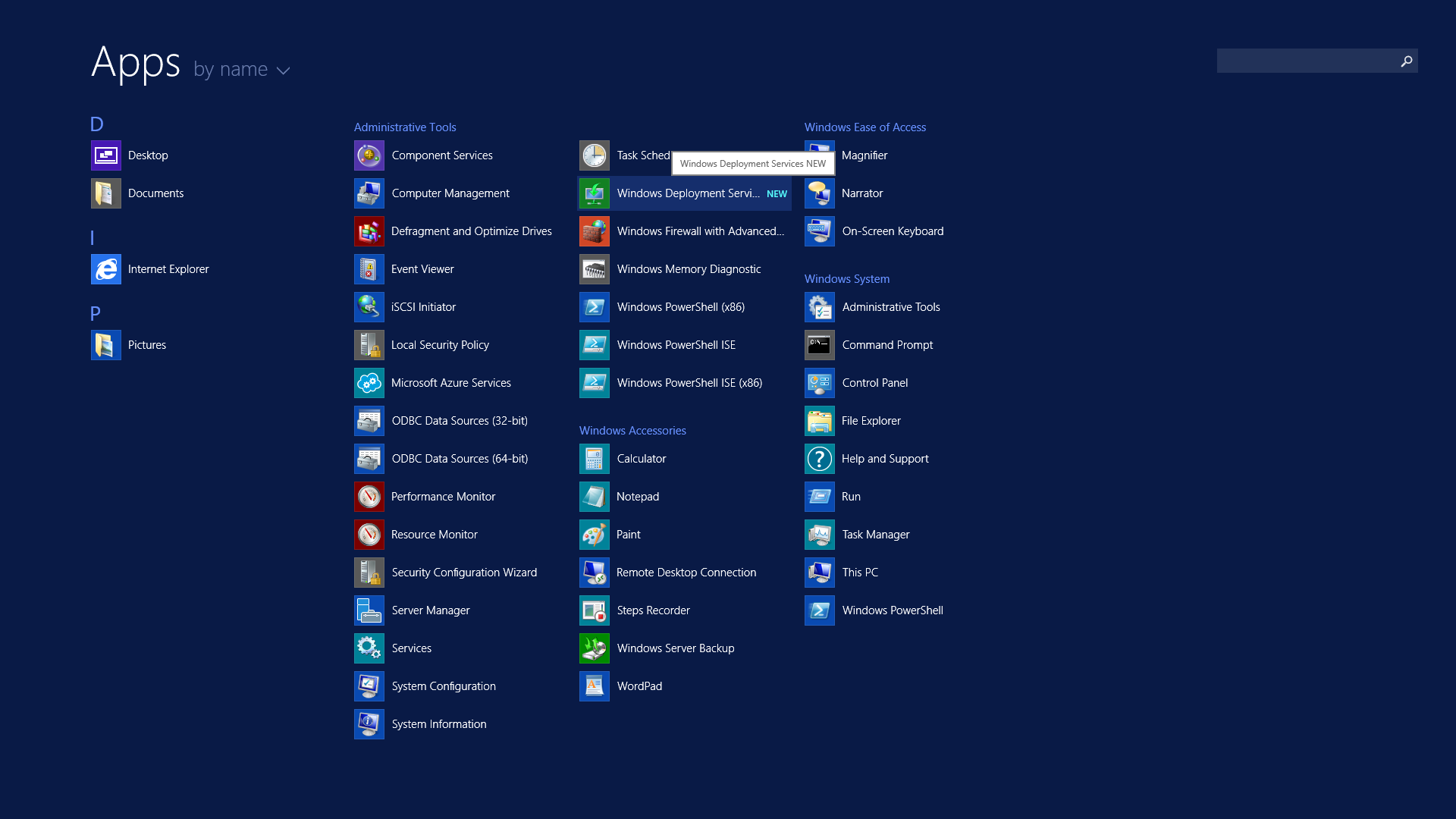Viewport: 1456px width, 819px height.
Task: Open the Calculator icon
Action: [x=595, y=459]
